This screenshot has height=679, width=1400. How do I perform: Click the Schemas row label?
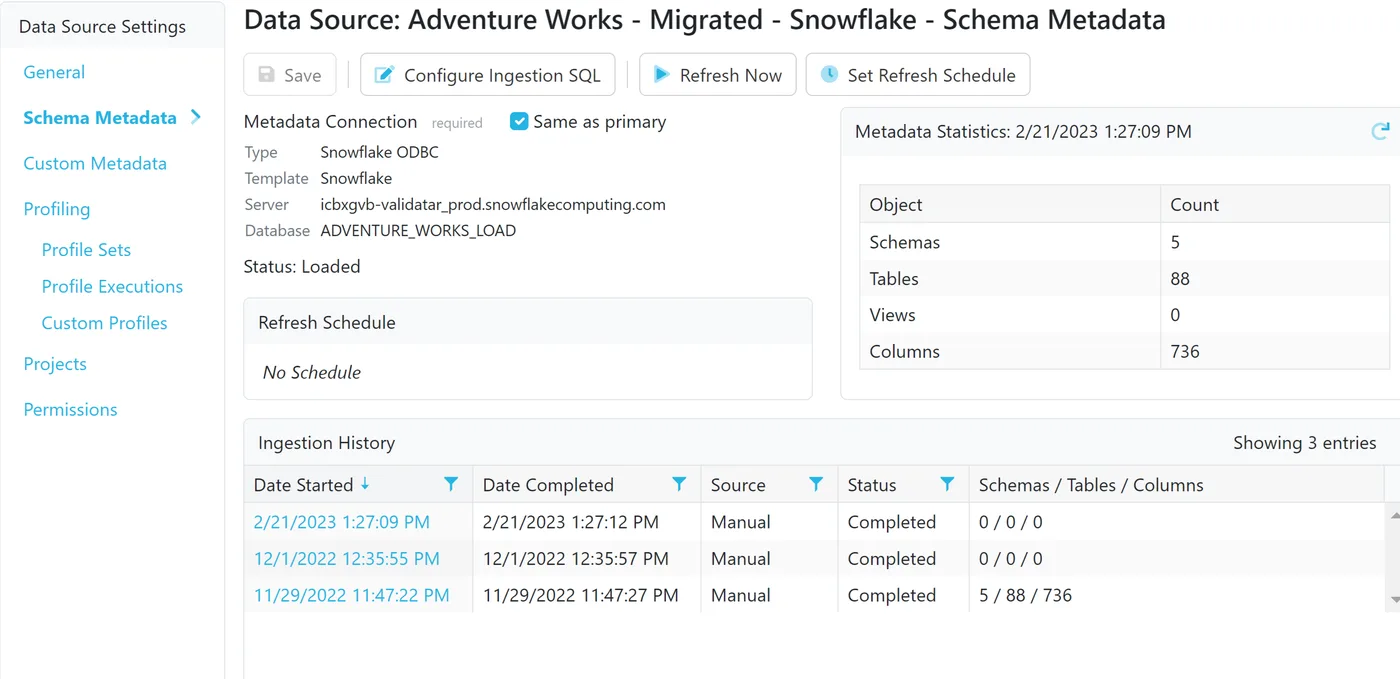[x=905, y=242]
